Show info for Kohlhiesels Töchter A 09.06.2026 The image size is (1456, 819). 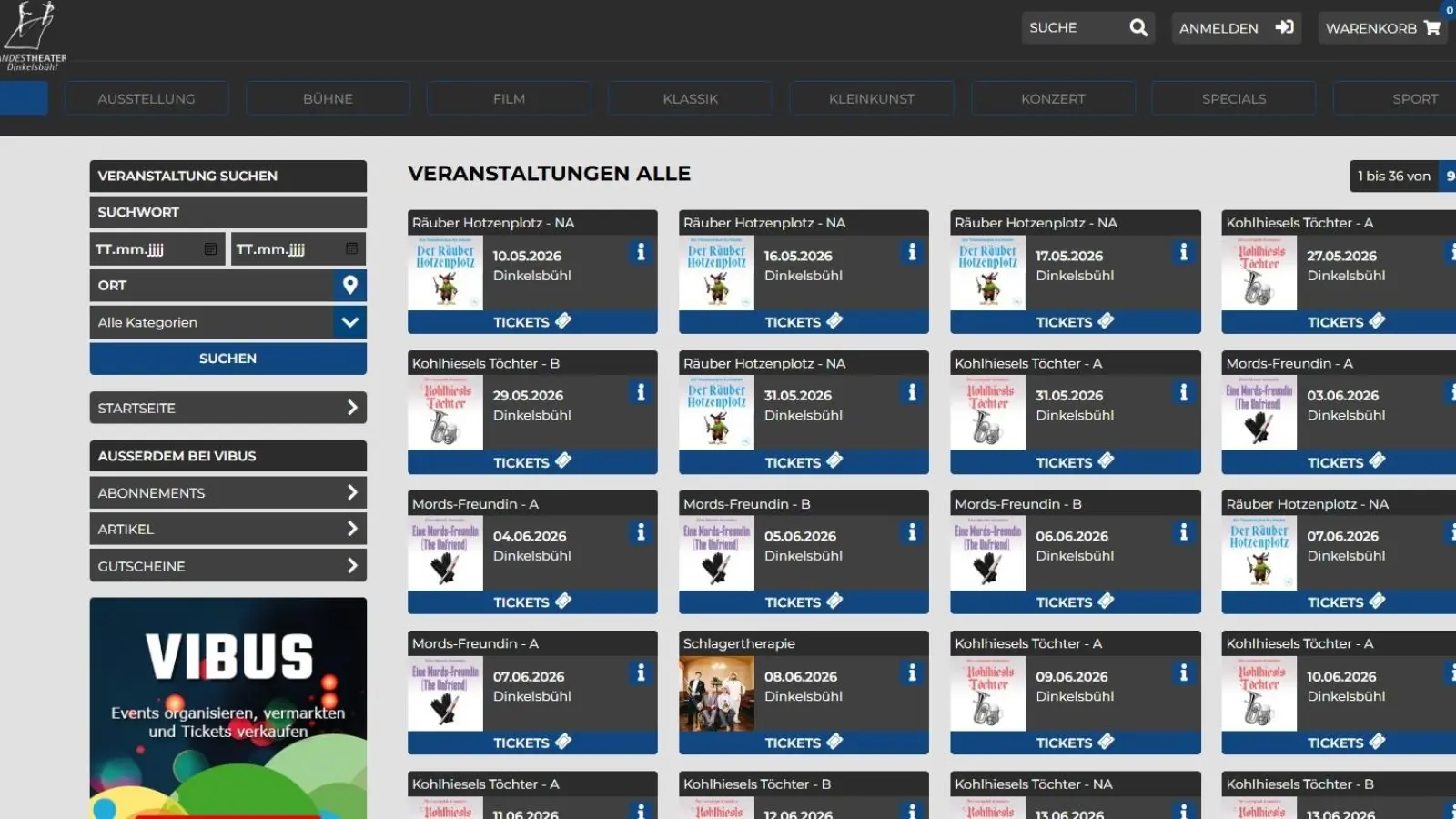point(1183,672)
